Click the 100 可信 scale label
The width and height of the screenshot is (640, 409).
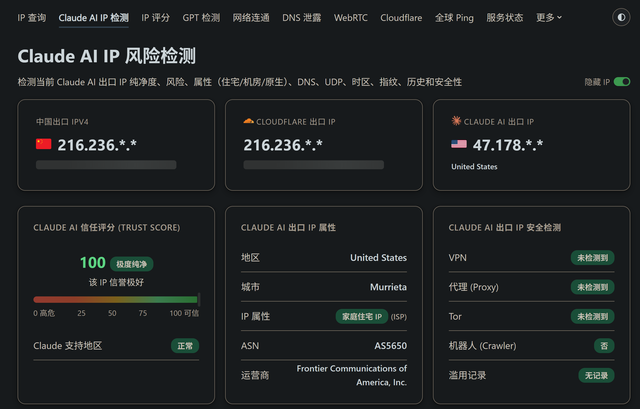click(184, 313)
